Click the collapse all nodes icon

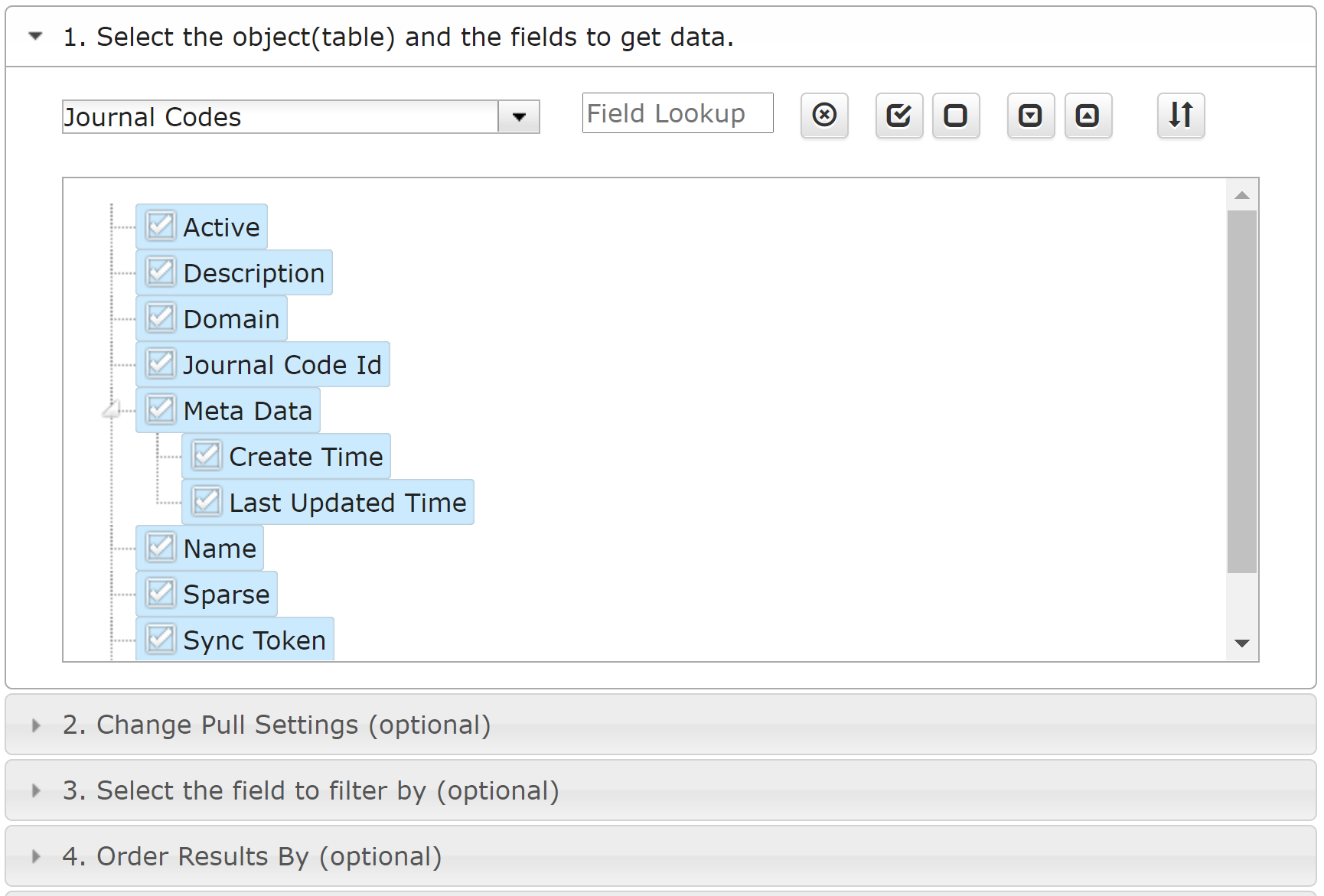pos(1088,116)
